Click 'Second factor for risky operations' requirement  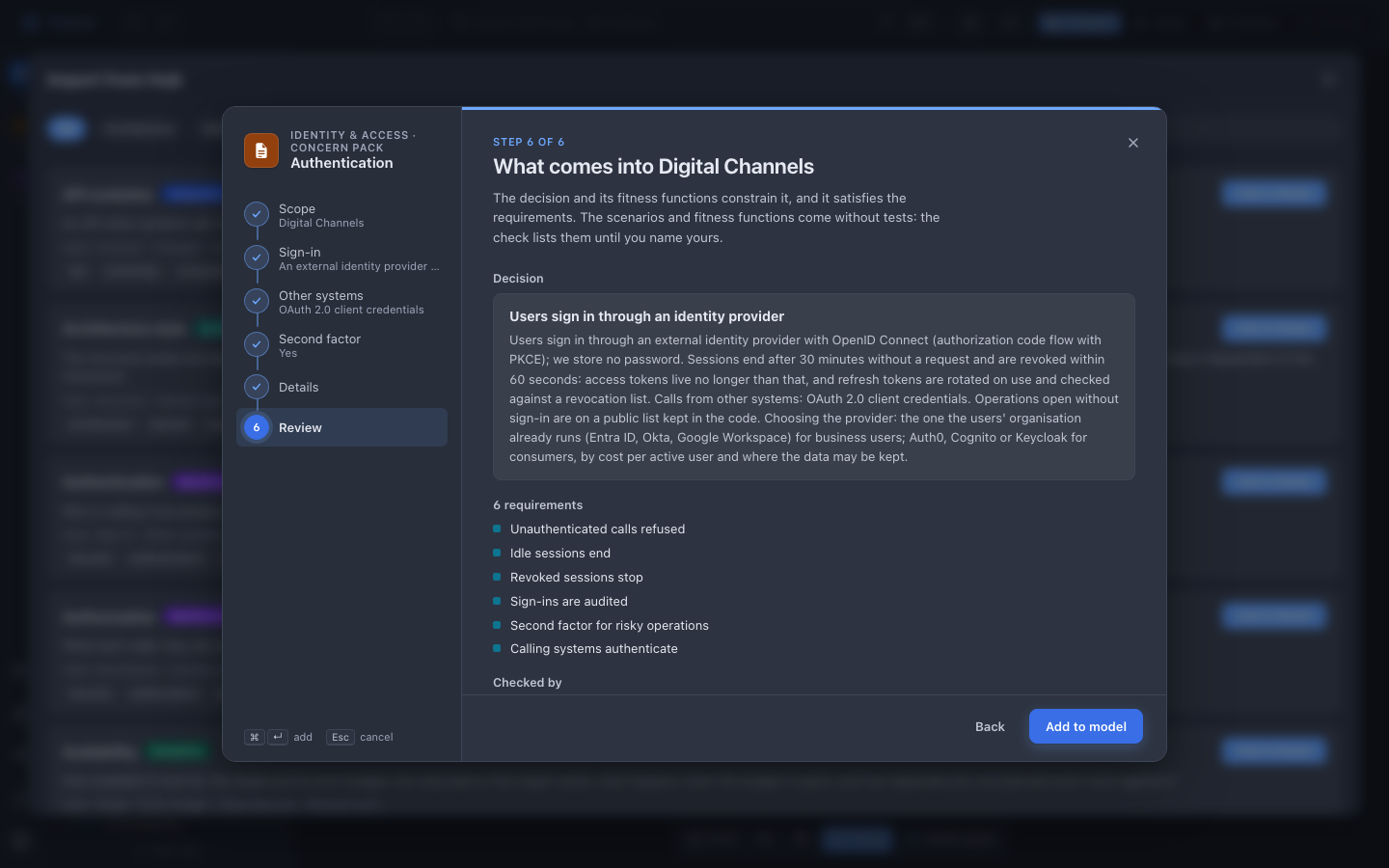[x=601, y=625]
